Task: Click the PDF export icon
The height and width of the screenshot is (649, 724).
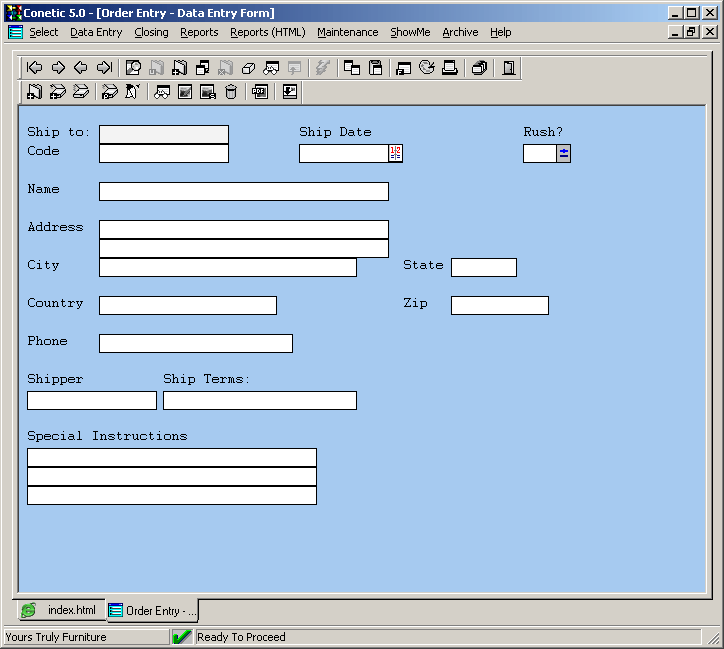Action: tap(260, 92)
